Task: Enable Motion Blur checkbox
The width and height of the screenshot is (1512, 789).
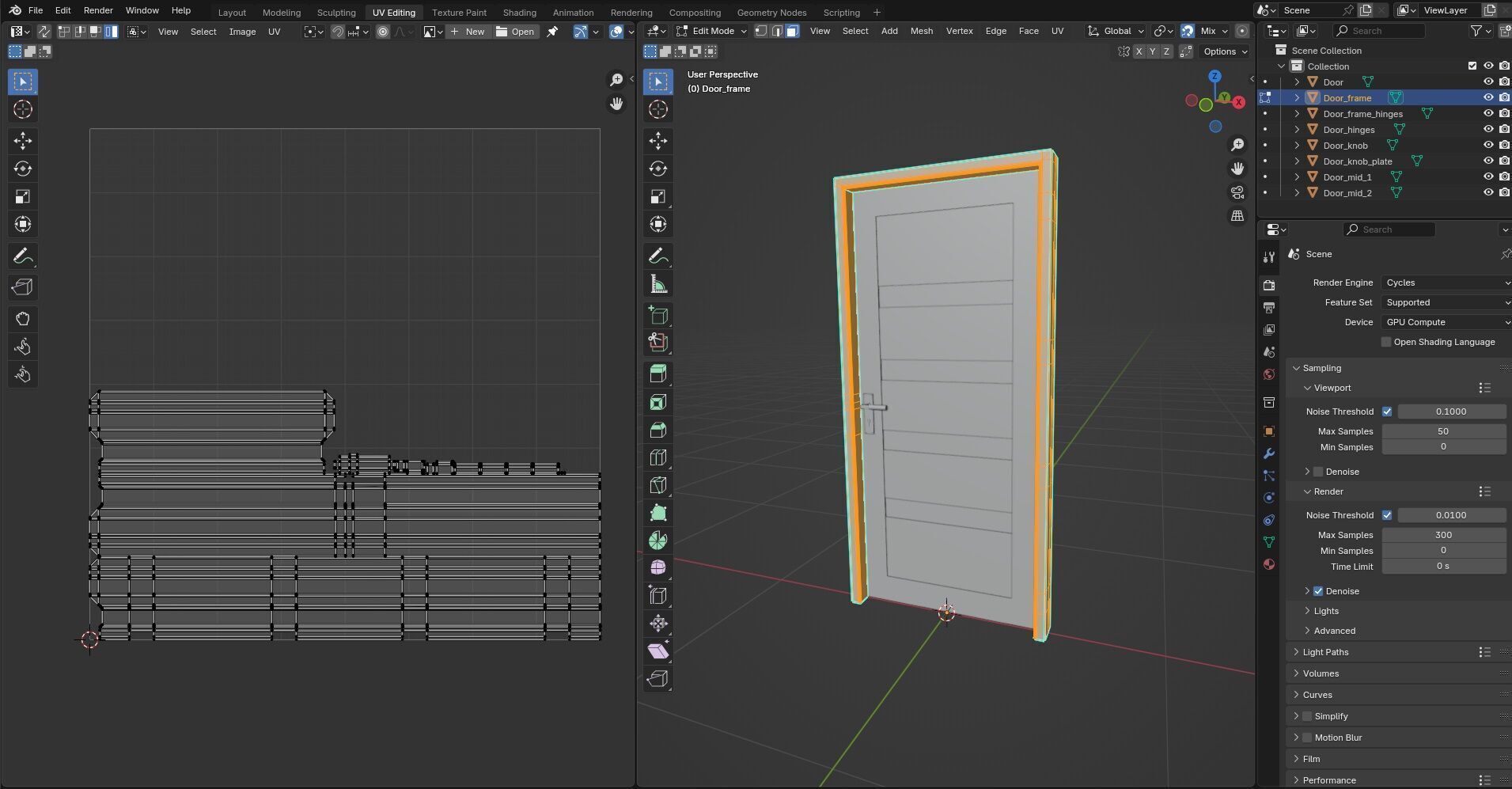Action: point(1307,738)
